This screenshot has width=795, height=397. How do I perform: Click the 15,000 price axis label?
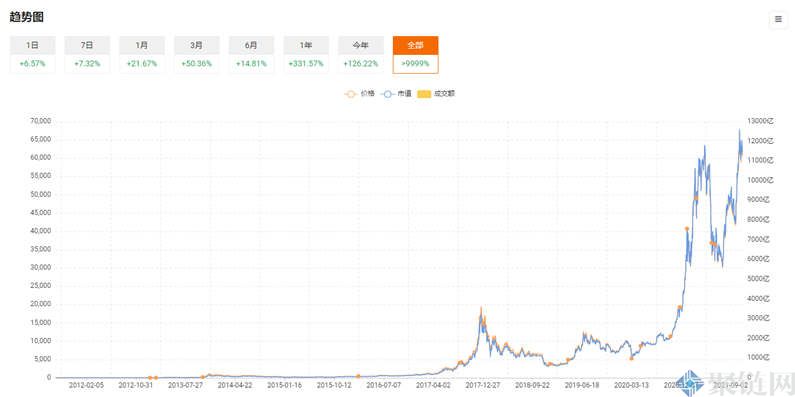[x=42, y=322]
